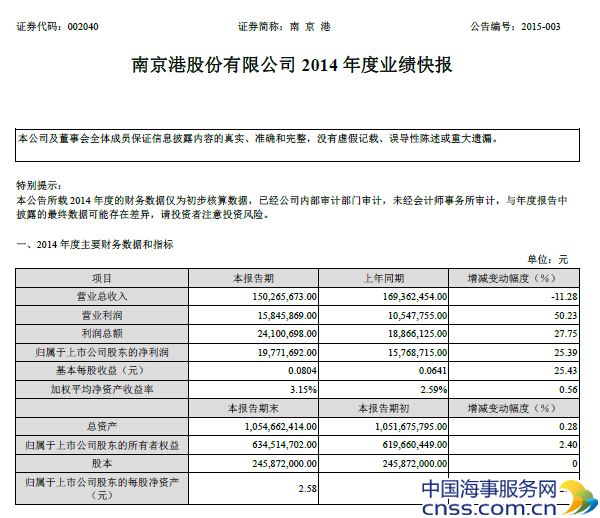The height and width of the screenshot is (518, 600).
Task: Select value 18,866,125.00
Action: tap(418, 334)
